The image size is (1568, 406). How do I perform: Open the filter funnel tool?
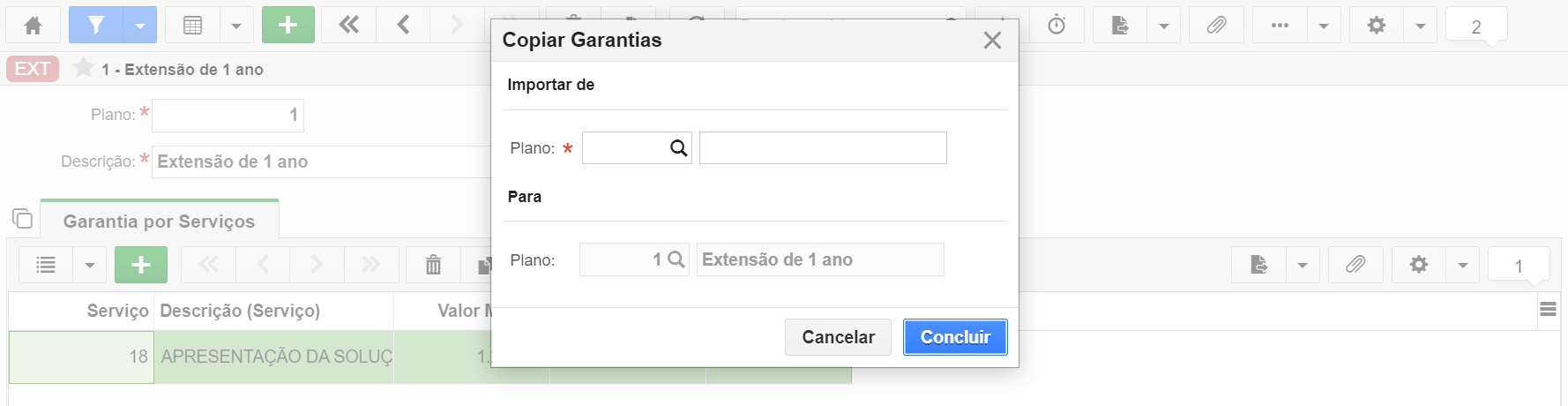[96, 26]
